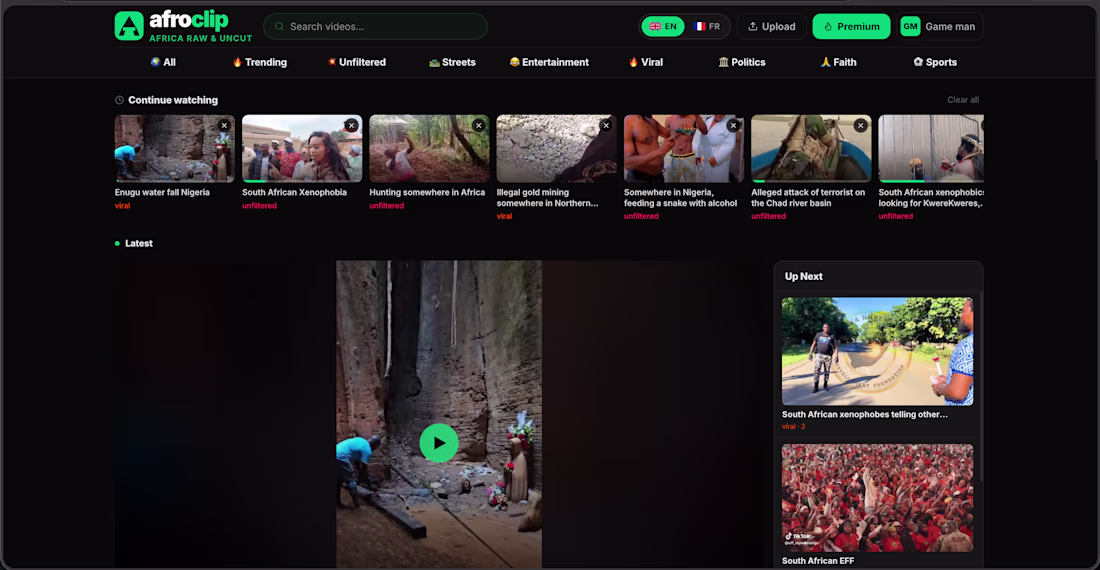Open Illegal gold mining thumbnail
Viewport: 1100px width, 570px height.
point(557,149)
